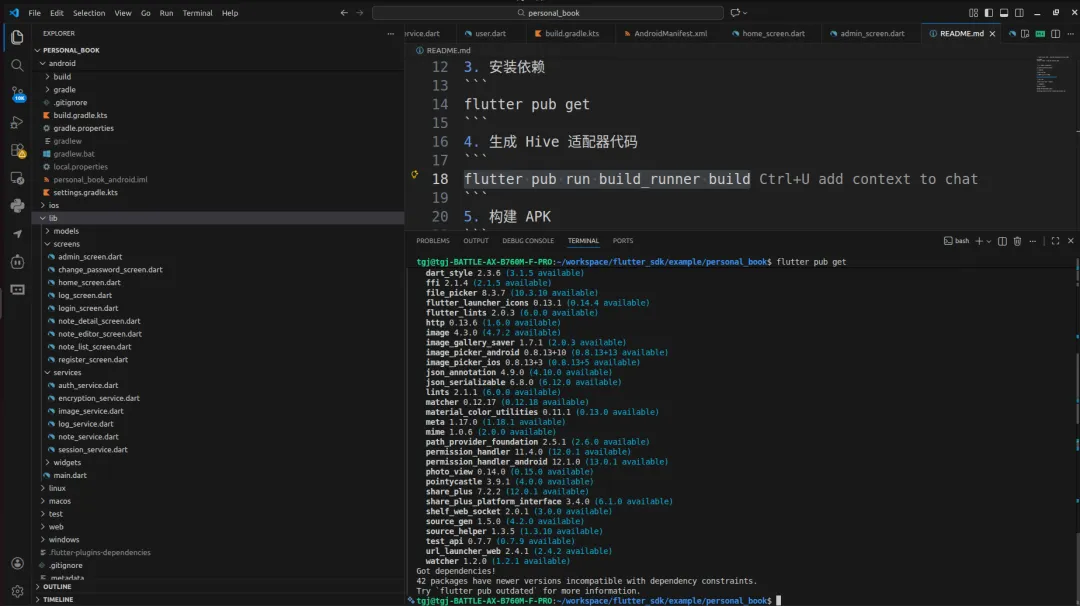Open editor More Actions ellipsis

1070,33
